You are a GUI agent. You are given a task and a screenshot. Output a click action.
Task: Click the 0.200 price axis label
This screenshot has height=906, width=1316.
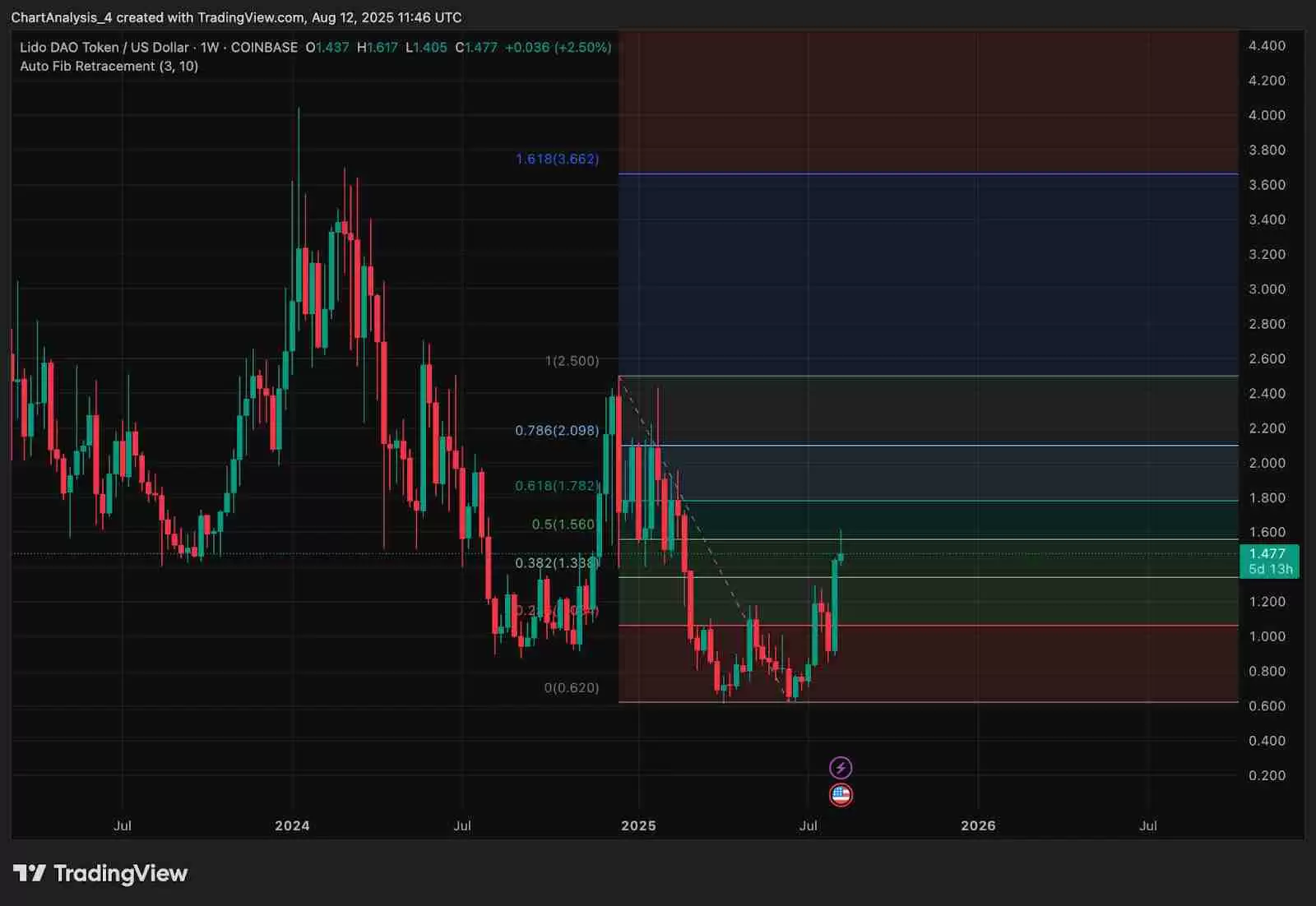point(1267,775)
